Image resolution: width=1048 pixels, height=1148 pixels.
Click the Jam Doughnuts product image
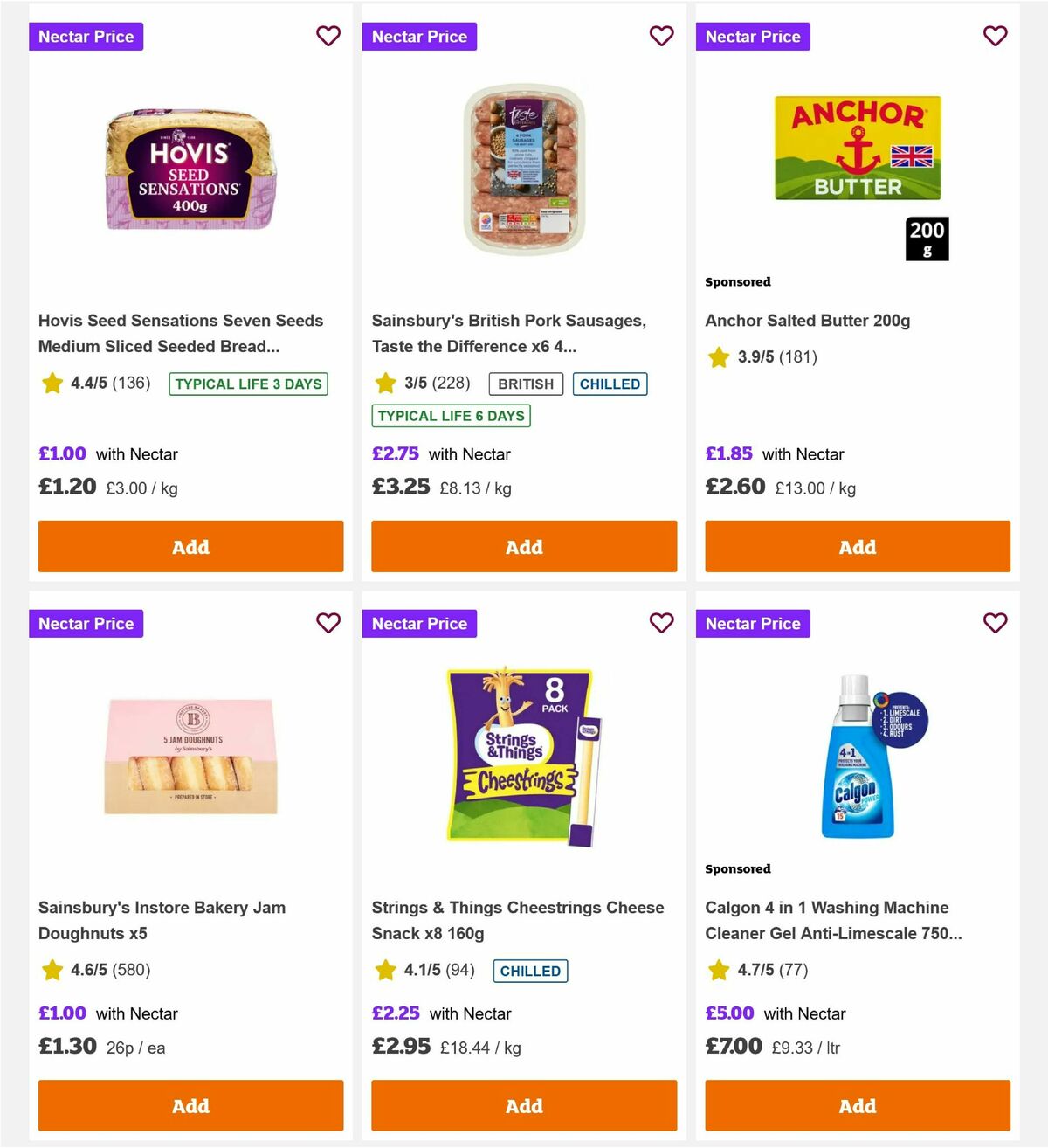(190, 753)
